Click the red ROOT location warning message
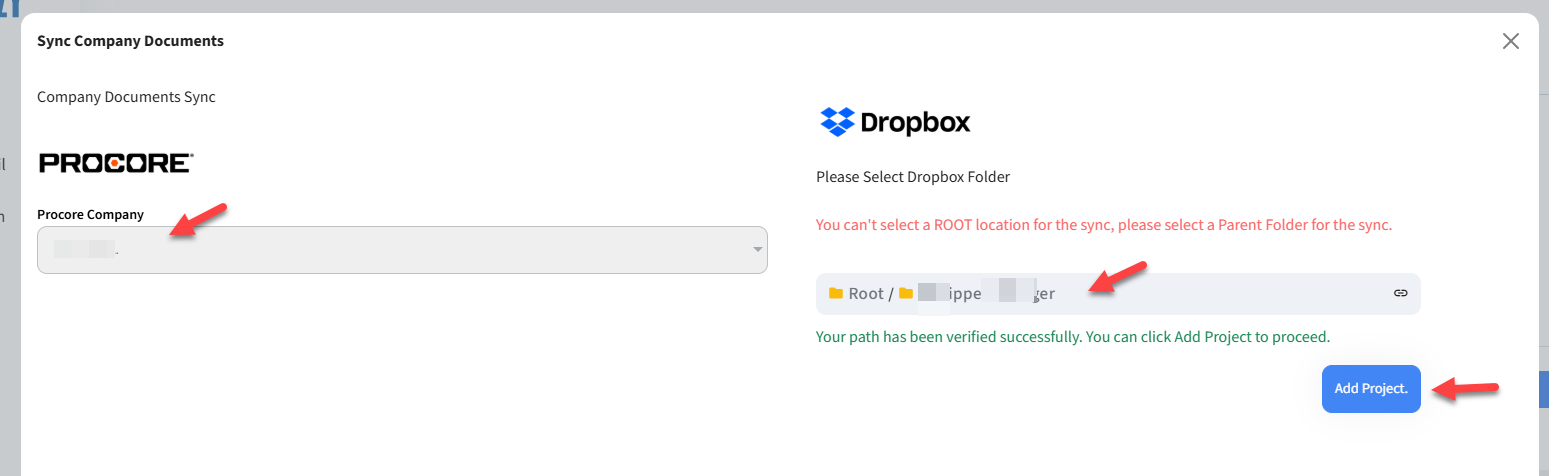 pyautogui.click(x=1103, y=225)
